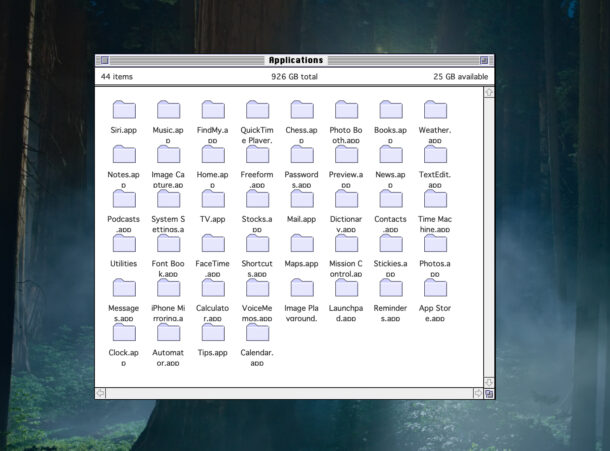
Task: Select the TextEdit.app icon
Action: 435,154
